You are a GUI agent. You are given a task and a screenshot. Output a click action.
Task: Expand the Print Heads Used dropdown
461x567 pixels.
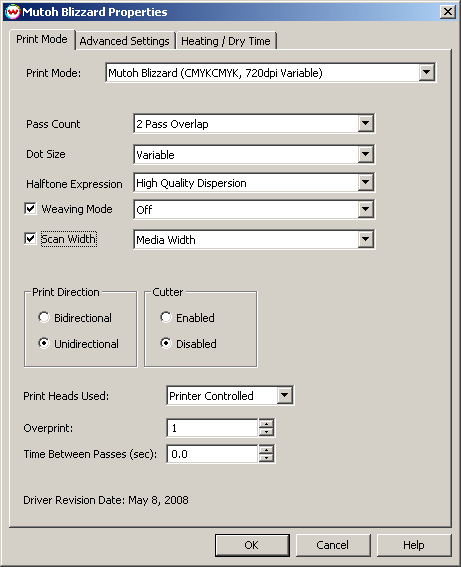[285, 395]
